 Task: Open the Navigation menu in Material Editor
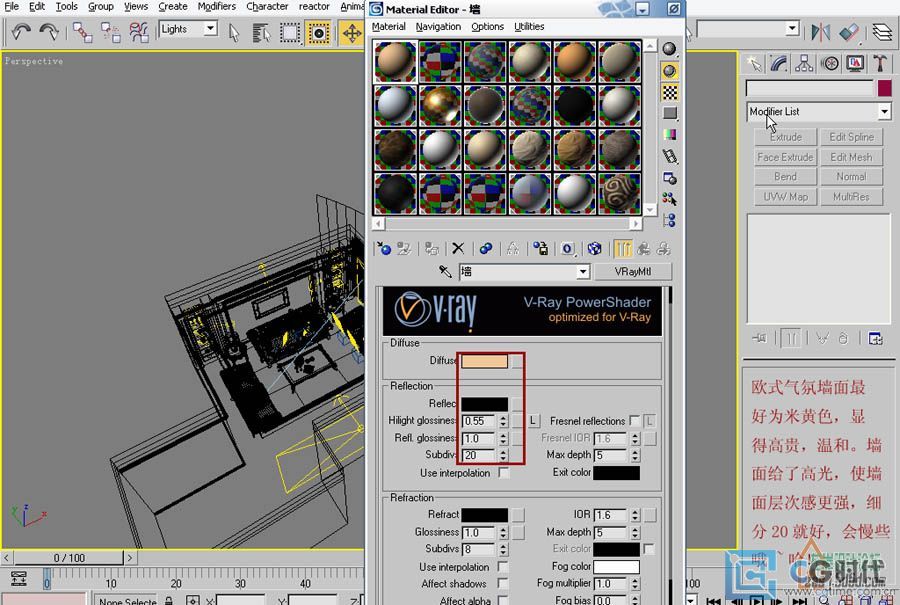coord(438,26)
